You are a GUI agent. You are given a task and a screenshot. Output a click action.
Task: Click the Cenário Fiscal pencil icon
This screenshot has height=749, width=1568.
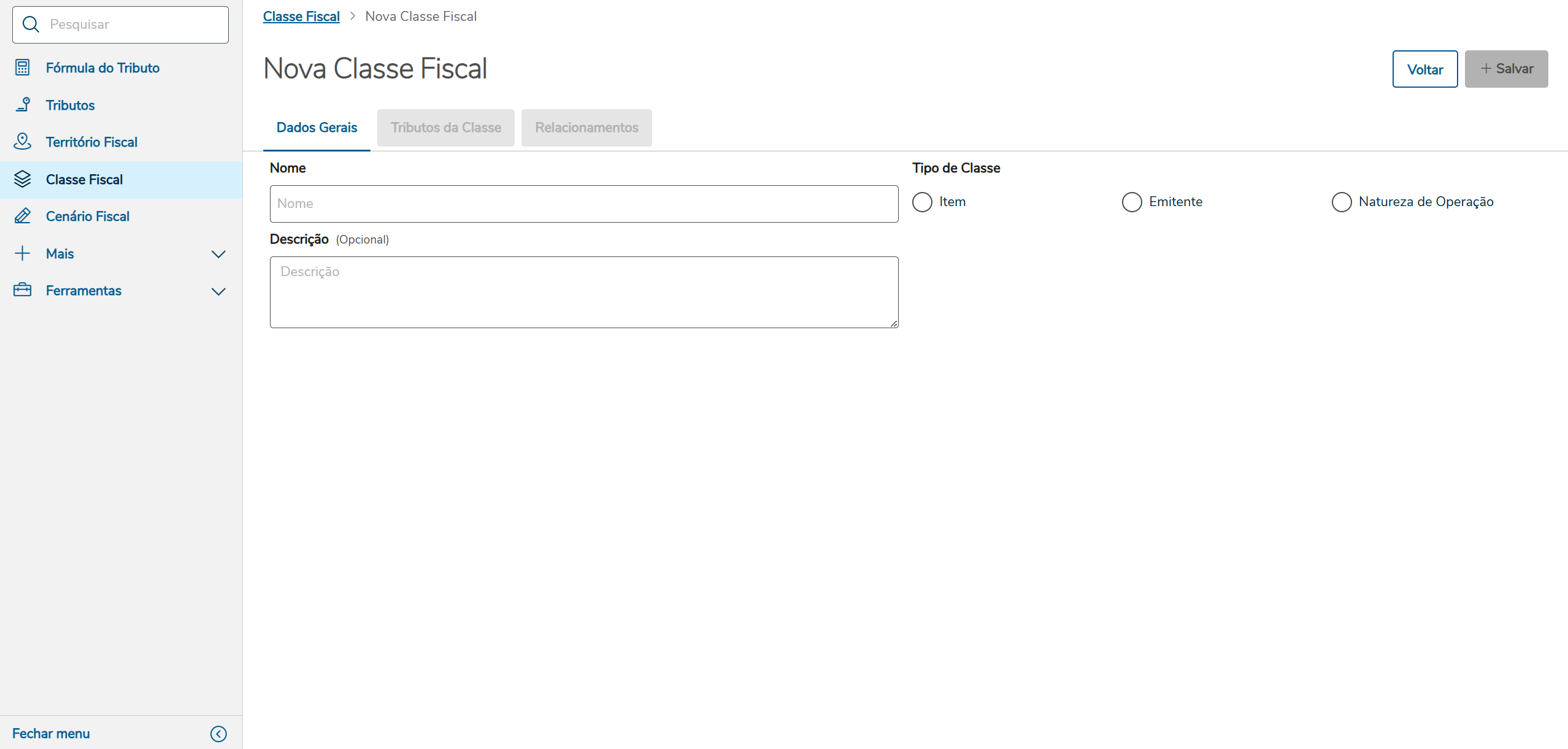pos(23,216)
